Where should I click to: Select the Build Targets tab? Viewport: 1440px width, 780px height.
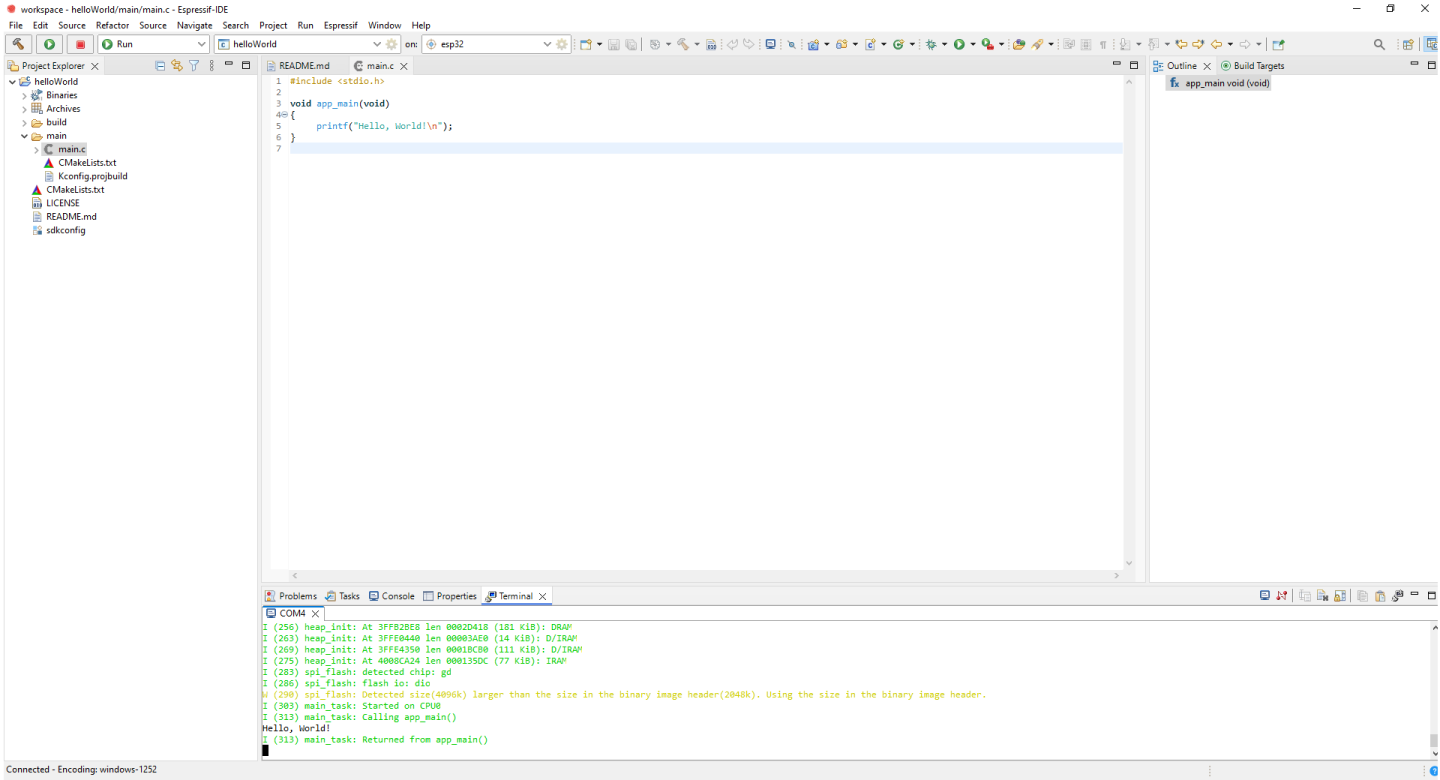click(x=1258, y=66)
